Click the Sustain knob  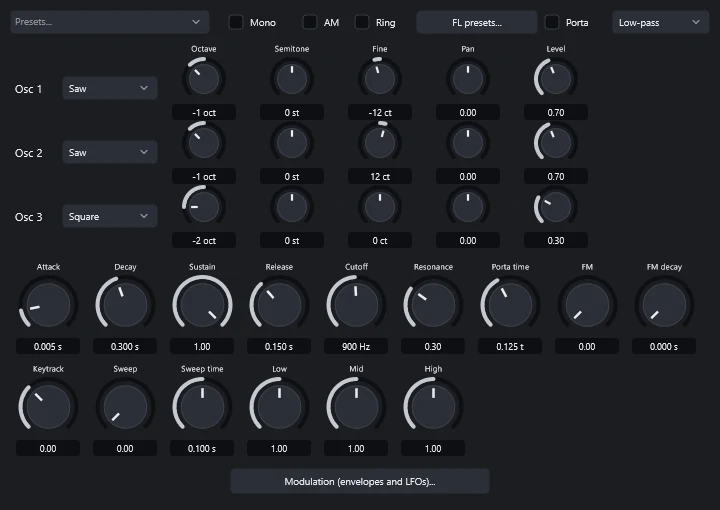(x=202, y=304)
